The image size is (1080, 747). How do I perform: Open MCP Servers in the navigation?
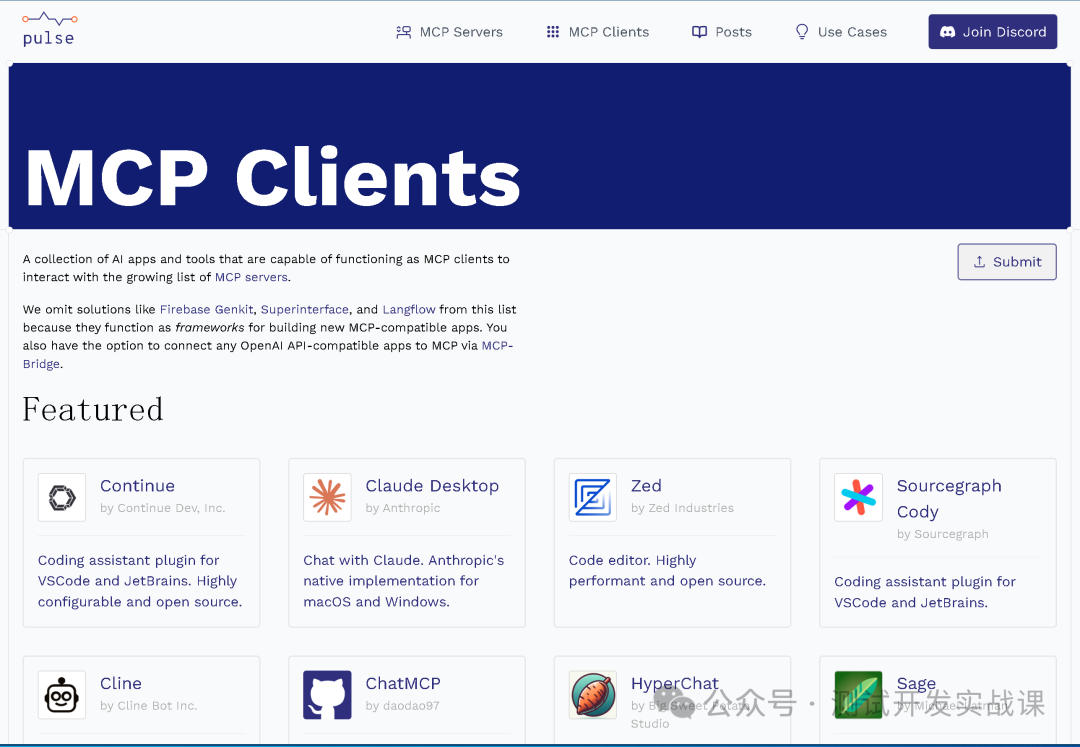tap(450, 32)
